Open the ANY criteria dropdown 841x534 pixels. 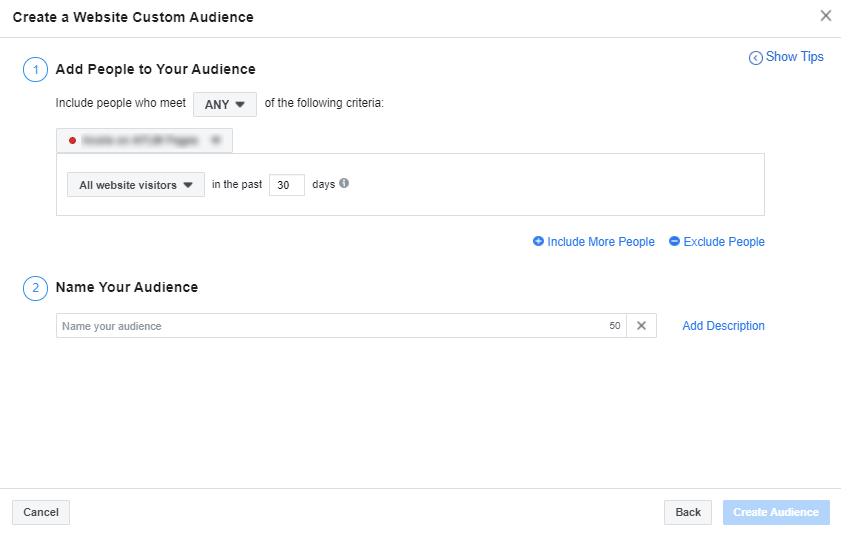[x=225, y=104]
